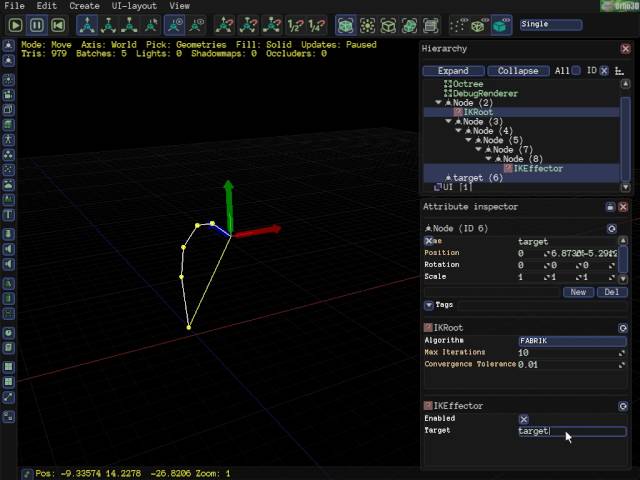Set fill mode to Point
This screenshot has width=640, height=480.
[458, 25]
